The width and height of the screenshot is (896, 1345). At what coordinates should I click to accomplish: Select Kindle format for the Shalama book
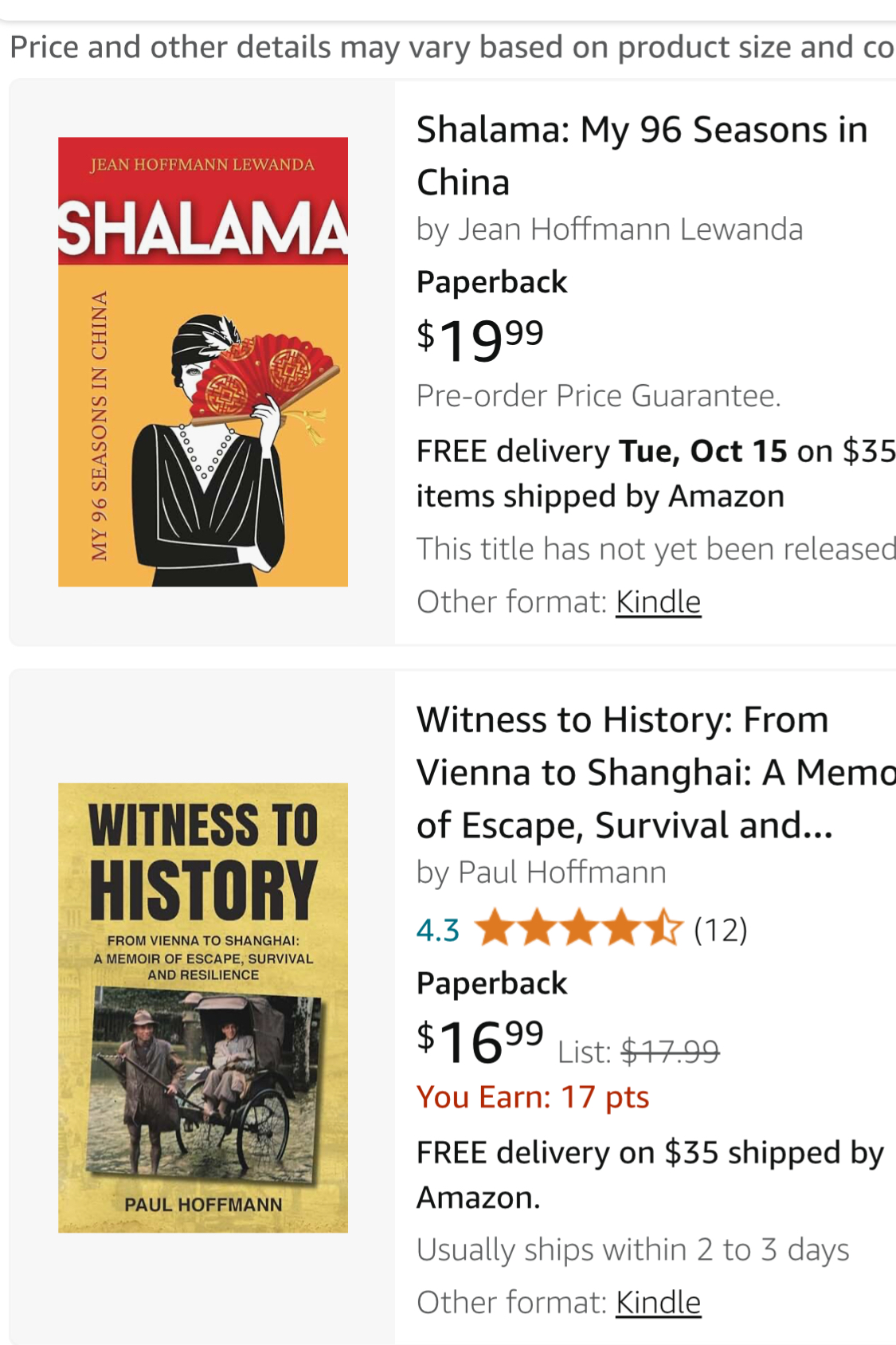point(658,602)
